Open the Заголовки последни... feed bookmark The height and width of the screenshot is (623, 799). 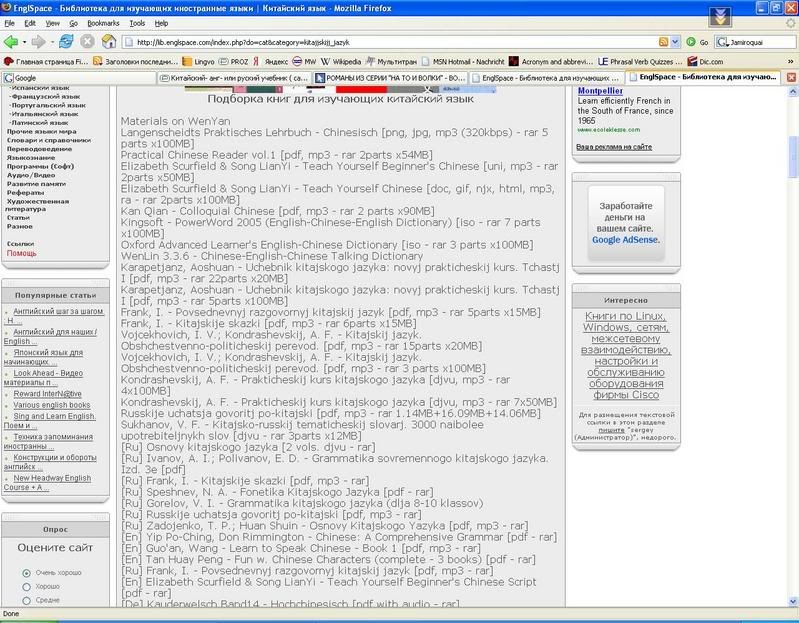click(x=136, y=62)
